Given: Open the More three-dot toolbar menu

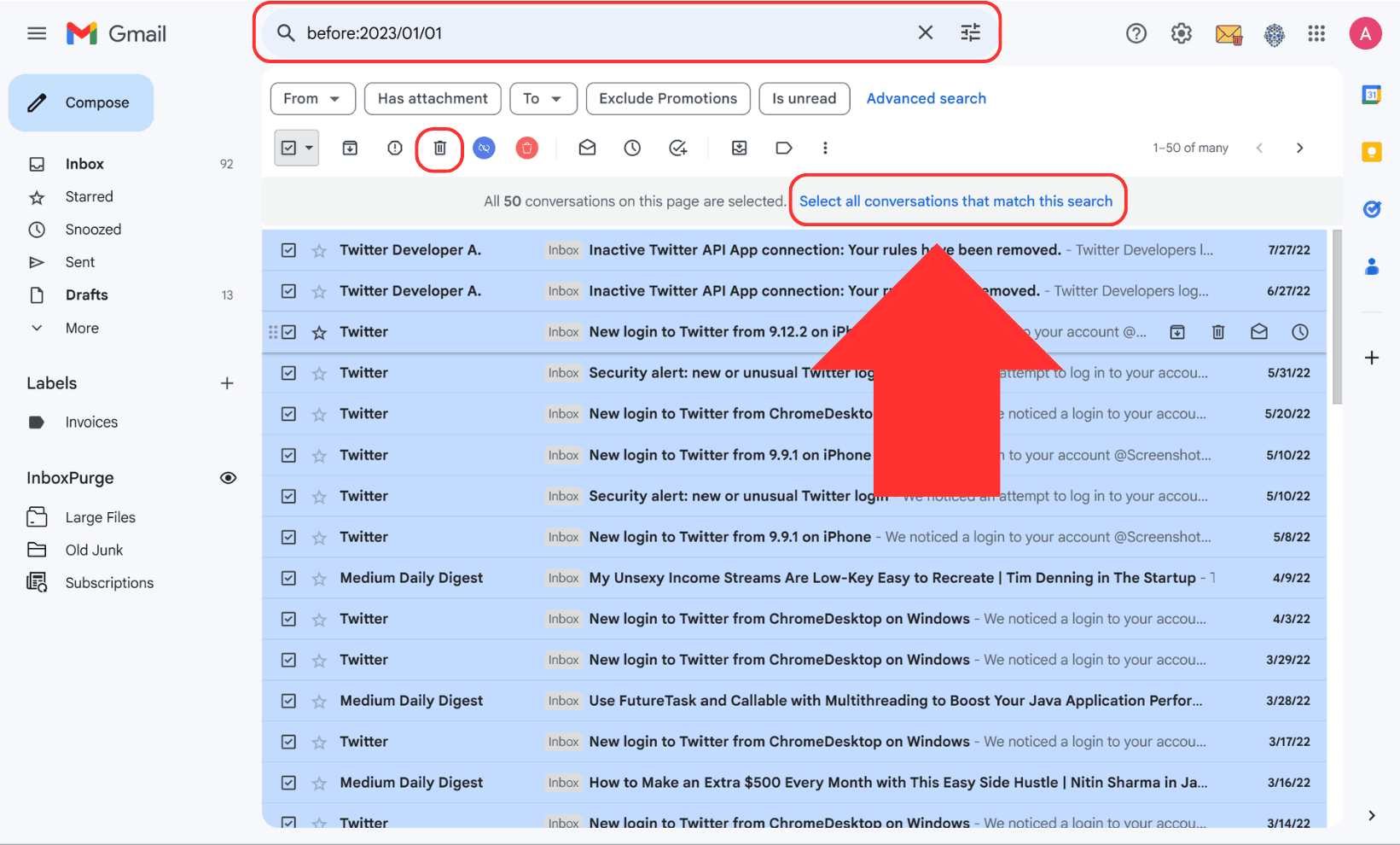Looking at the screenshot, I should pos(825,148).
